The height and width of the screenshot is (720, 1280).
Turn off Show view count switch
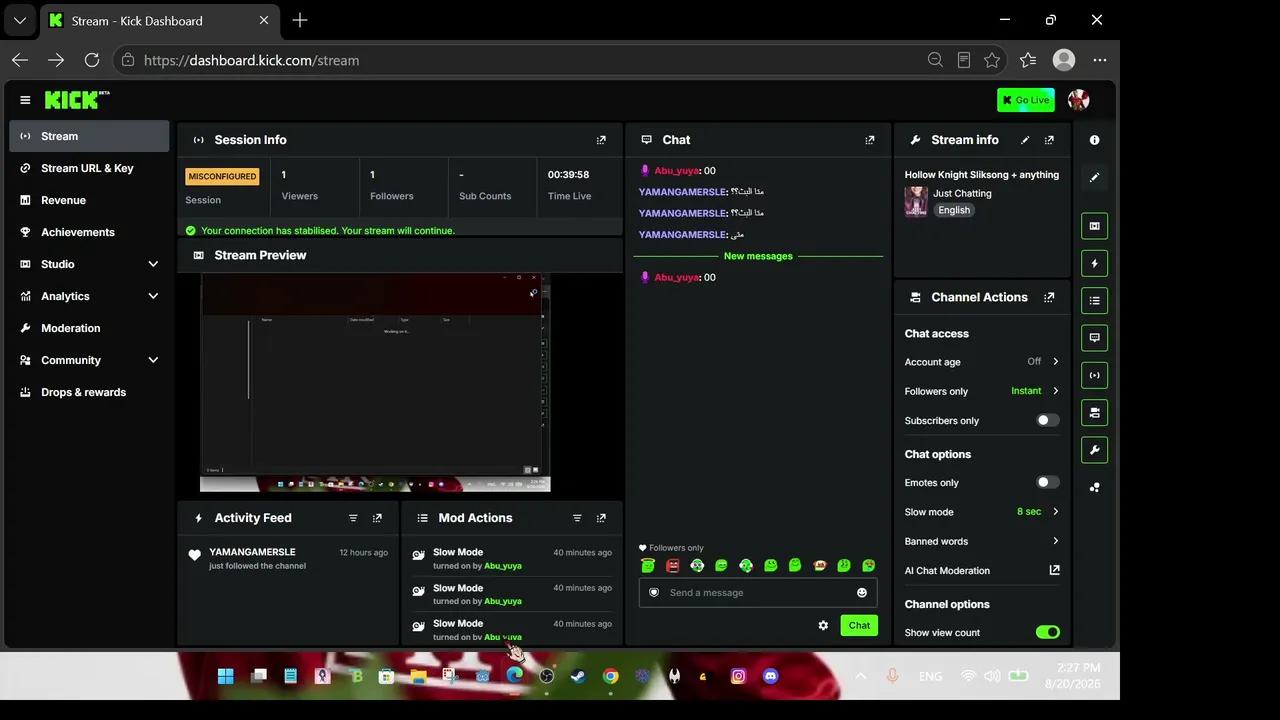[x=1047, y=633]
